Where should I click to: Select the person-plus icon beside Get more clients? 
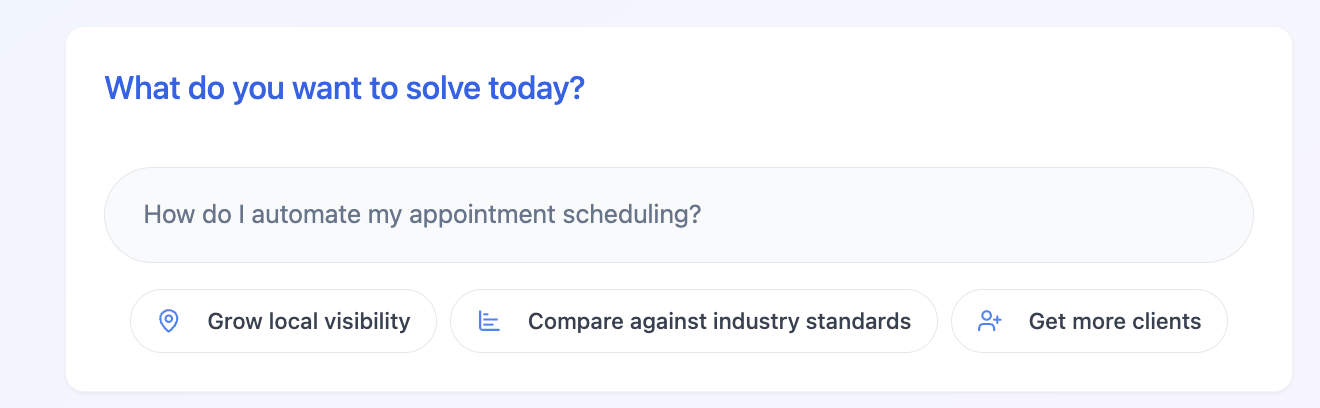pos(990,321)
